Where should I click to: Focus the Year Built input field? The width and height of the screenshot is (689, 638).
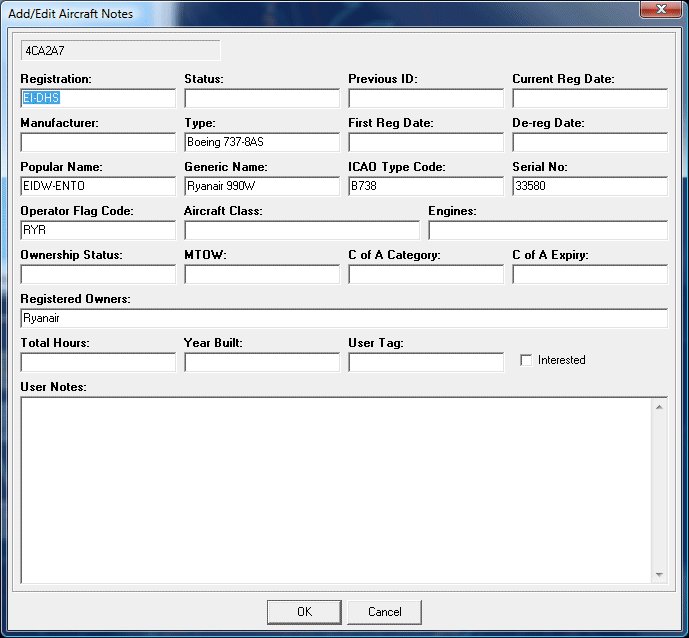pos(262,362)
